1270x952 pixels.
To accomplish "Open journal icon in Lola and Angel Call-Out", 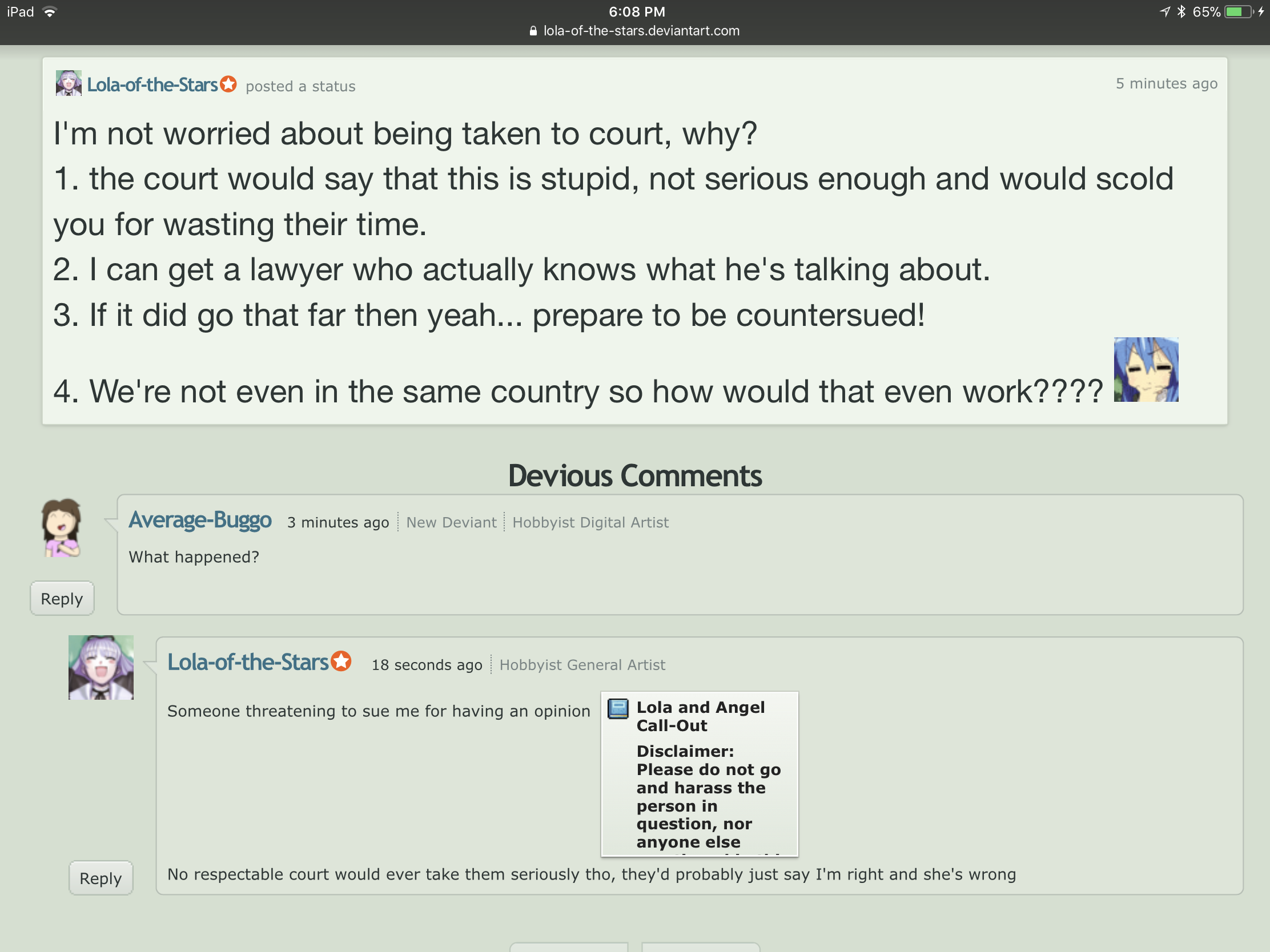I will pyautogui.click(x=618, y=709).
